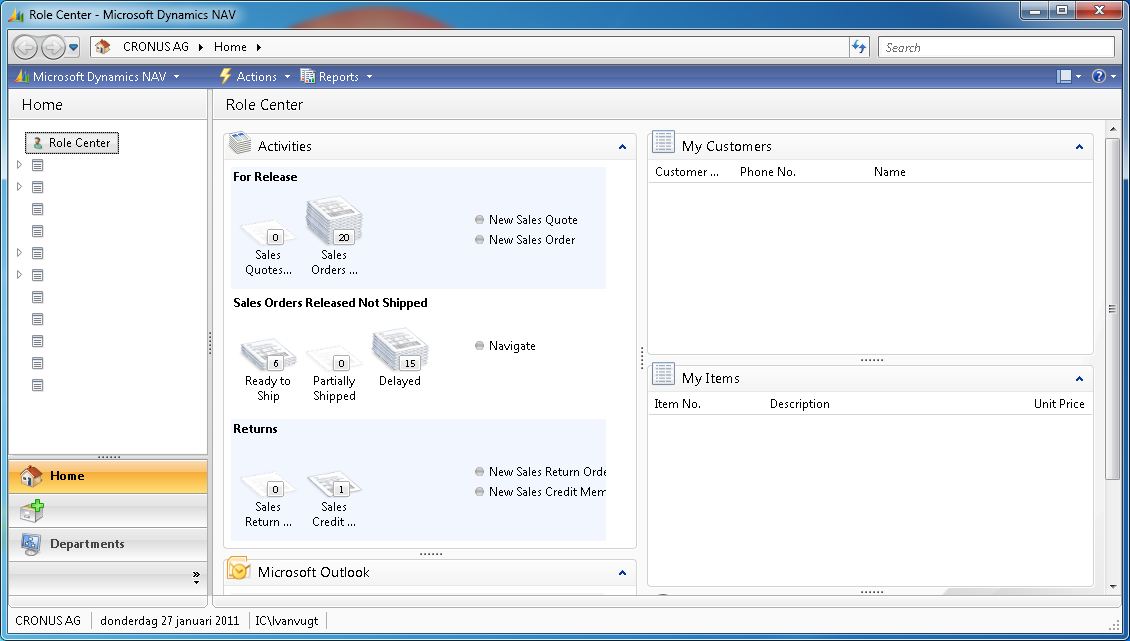The image size is (1130, 641).
Task: Sort by the Customer No. column header
Action: (x=687, y=172)
